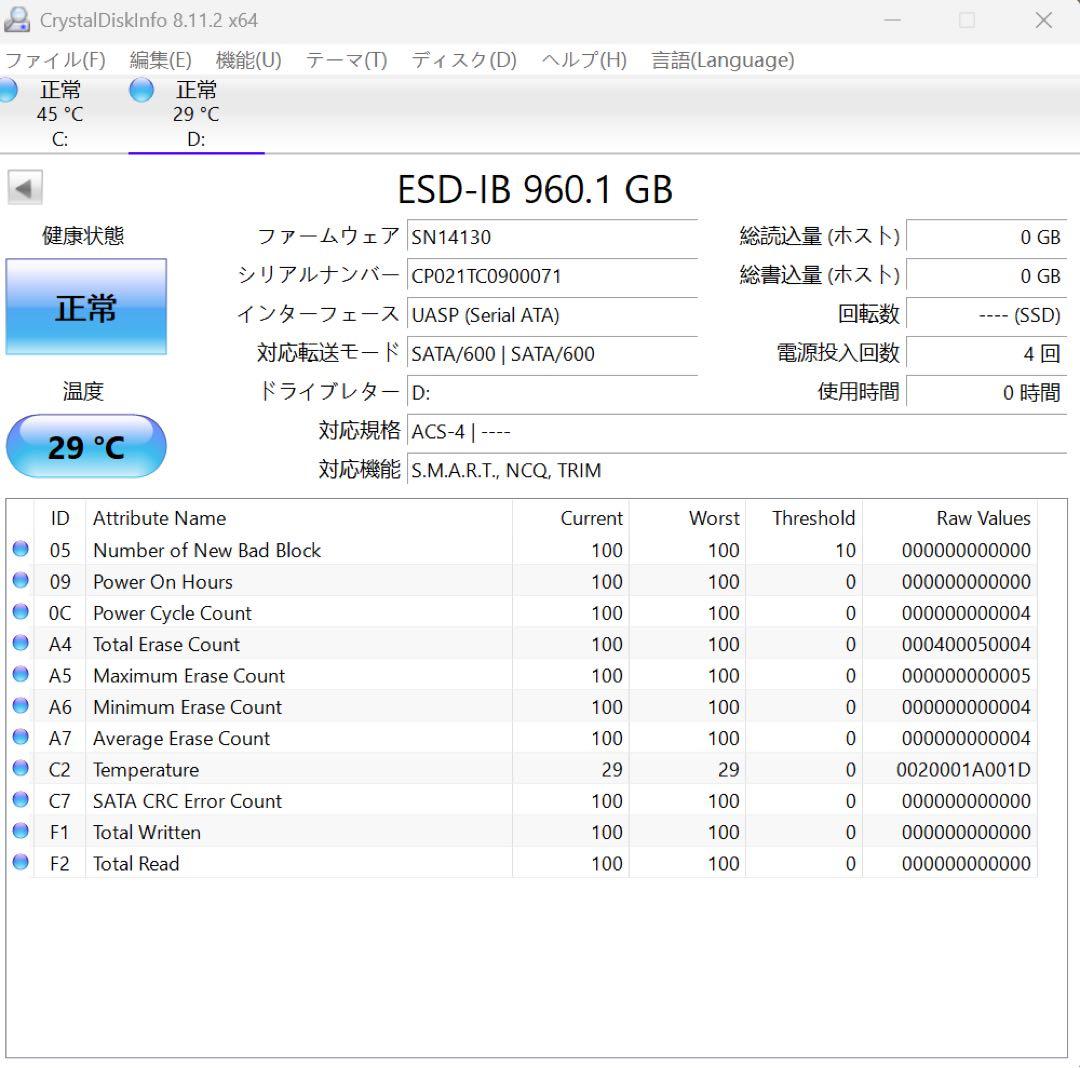Click status dot beside Number of New Bad Block
Screen dimensions: 1080x1068
20,550
